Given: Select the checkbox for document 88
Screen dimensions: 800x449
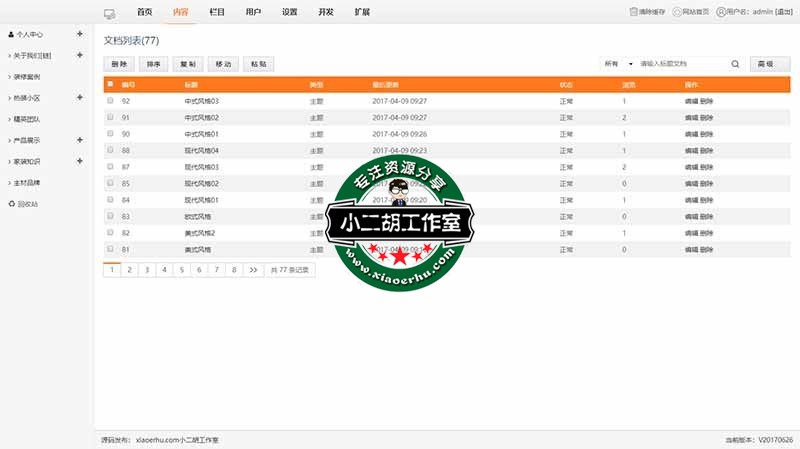Looking at the screenshot, I should (x=110, y=150).
